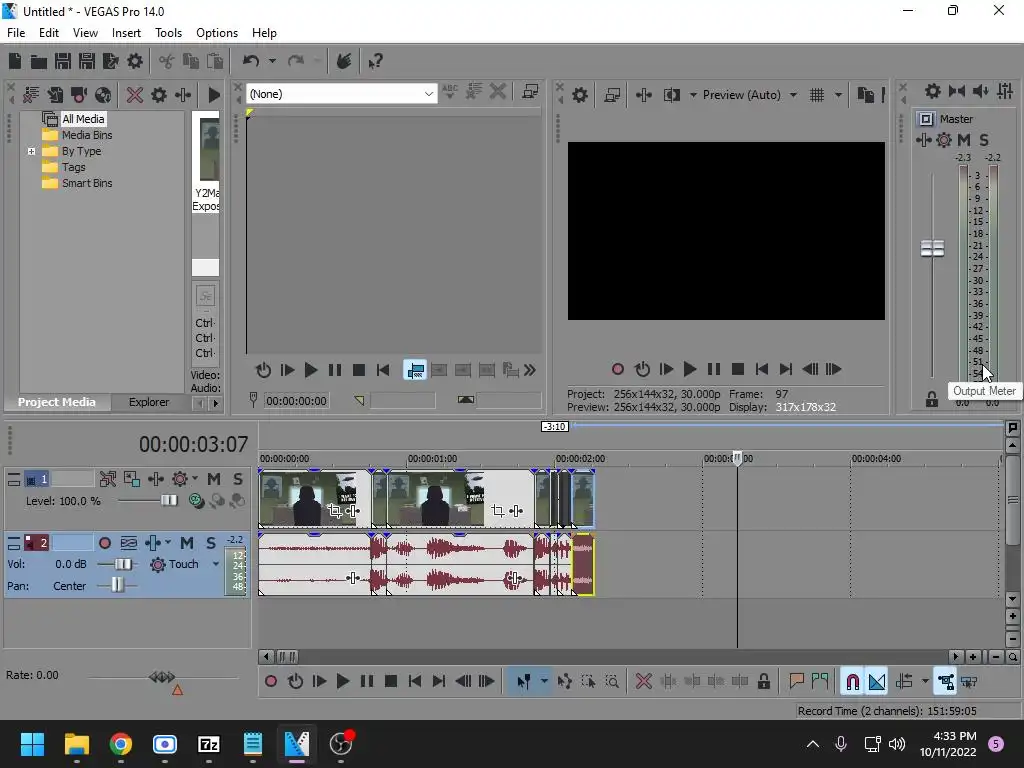Toggle Enable Snapping magnet button
This screenshot has height=768, width=1024.
(x=852, y=682)
